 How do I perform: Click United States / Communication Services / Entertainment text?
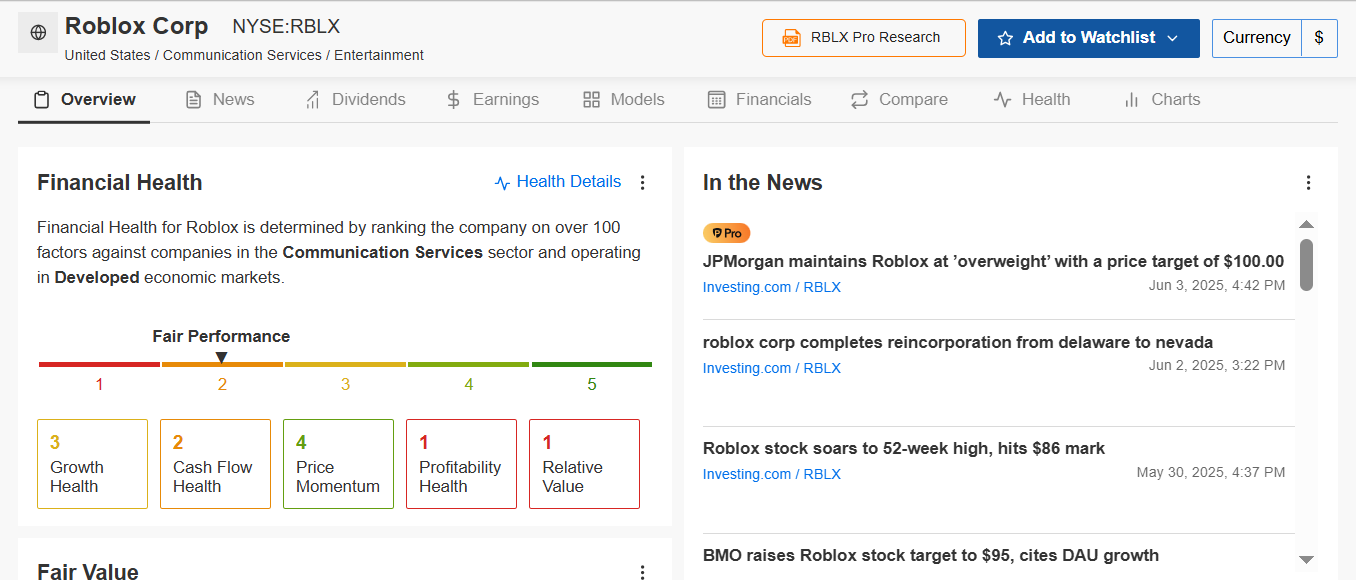[x=244, y=55]
